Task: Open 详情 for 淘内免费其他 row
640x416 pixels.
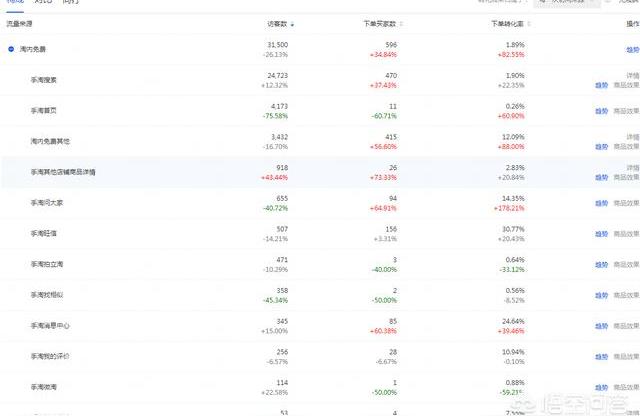Action: pos(633,137)
